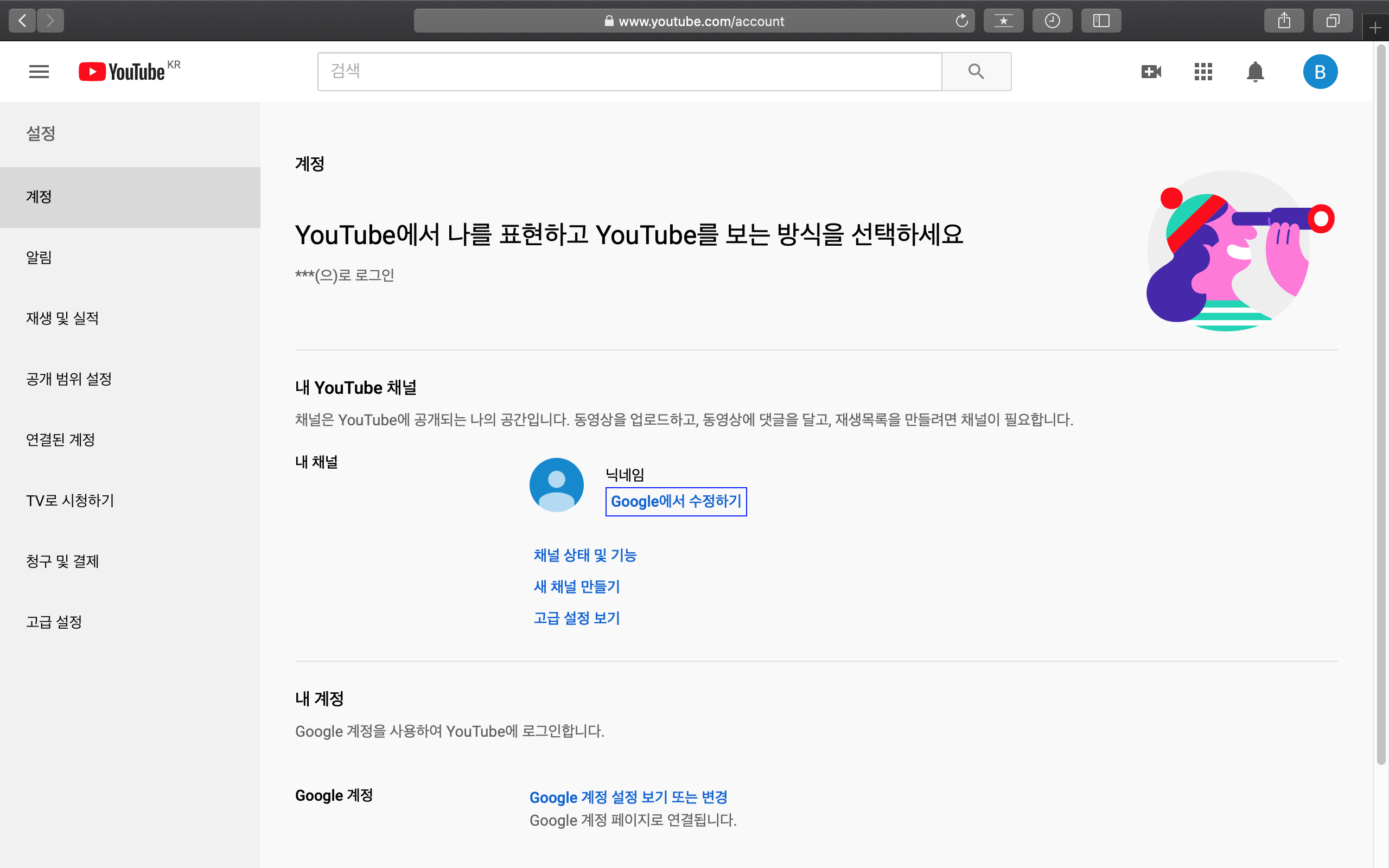
Task: Open the blue B account avatar
Action: pos(1320,72)
